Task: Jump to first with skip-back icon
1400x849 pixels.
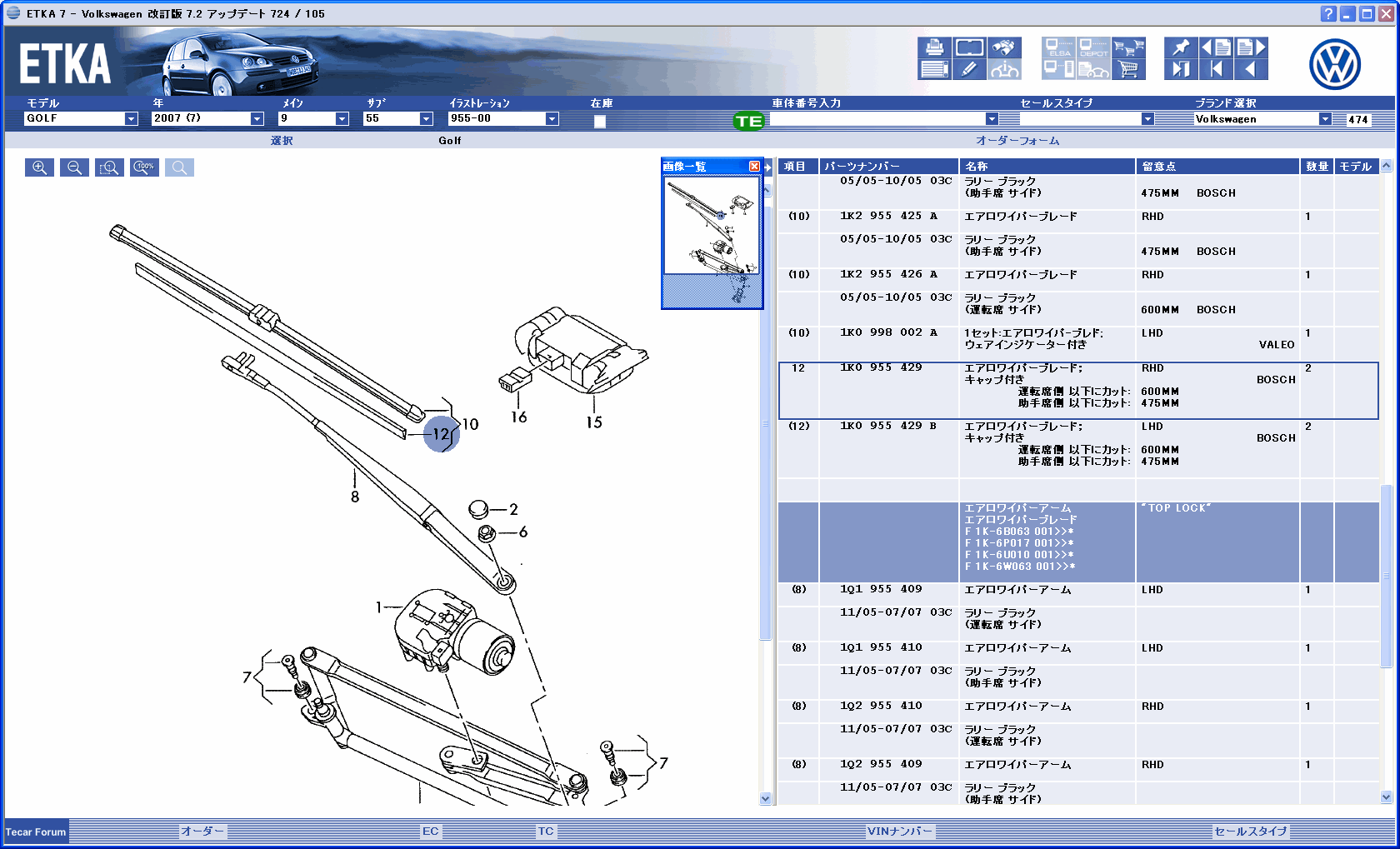Action: click(1216, 69)
